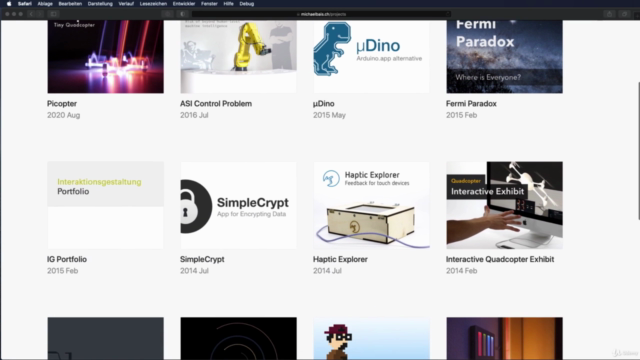Open the orange colored-bars thumbnail
The height and width of the screenshot is (360, 640).
[x=504, y=338]
